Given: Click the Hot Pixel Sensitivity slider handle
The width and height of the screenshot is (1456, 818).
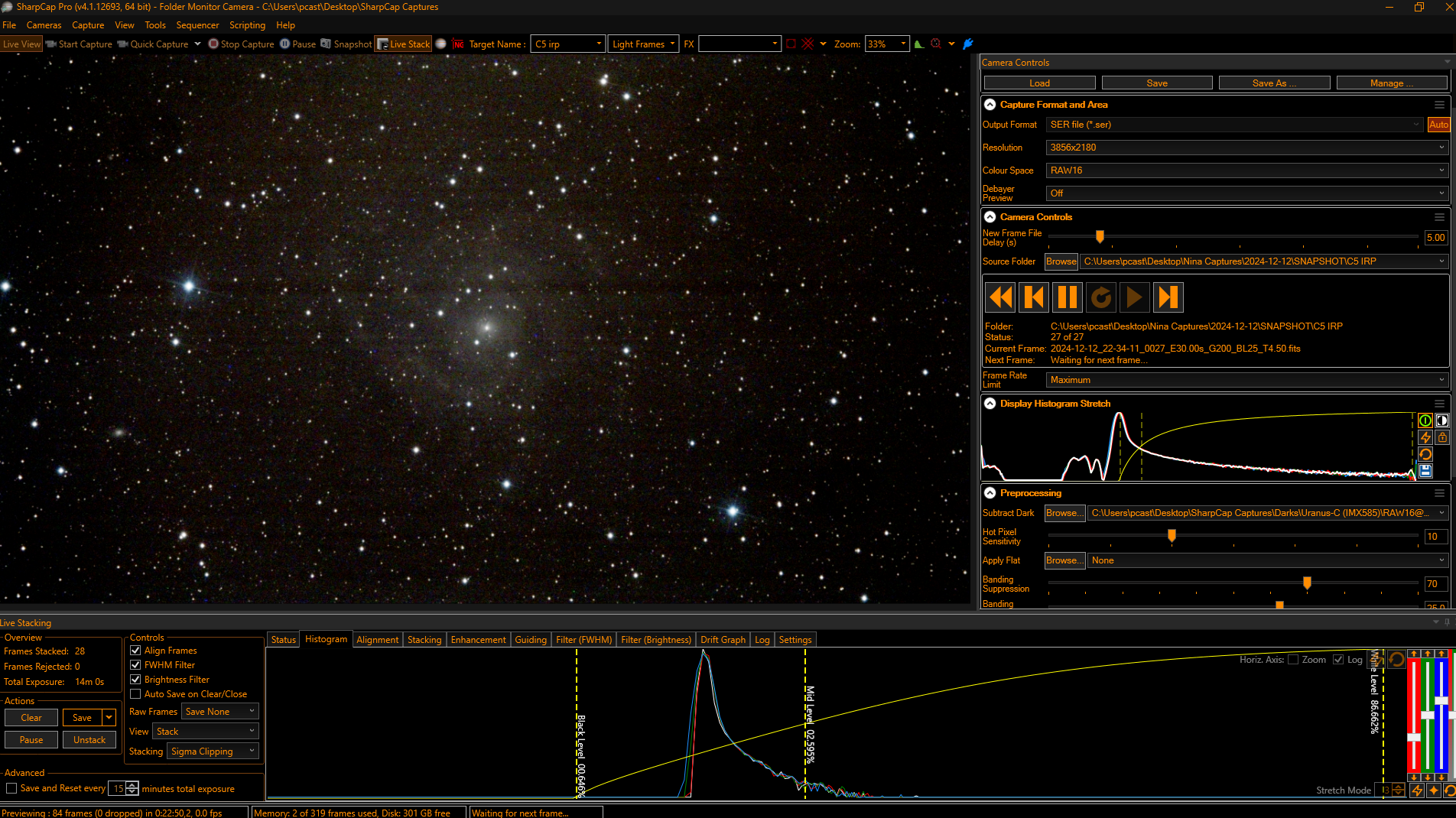Looking at the screenshot, I should pos(1172,536).
